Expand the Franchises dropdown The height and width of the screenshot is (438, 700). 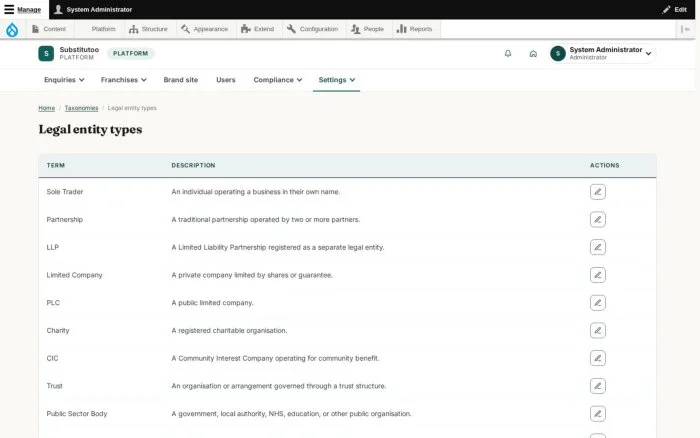coord(124,80)
